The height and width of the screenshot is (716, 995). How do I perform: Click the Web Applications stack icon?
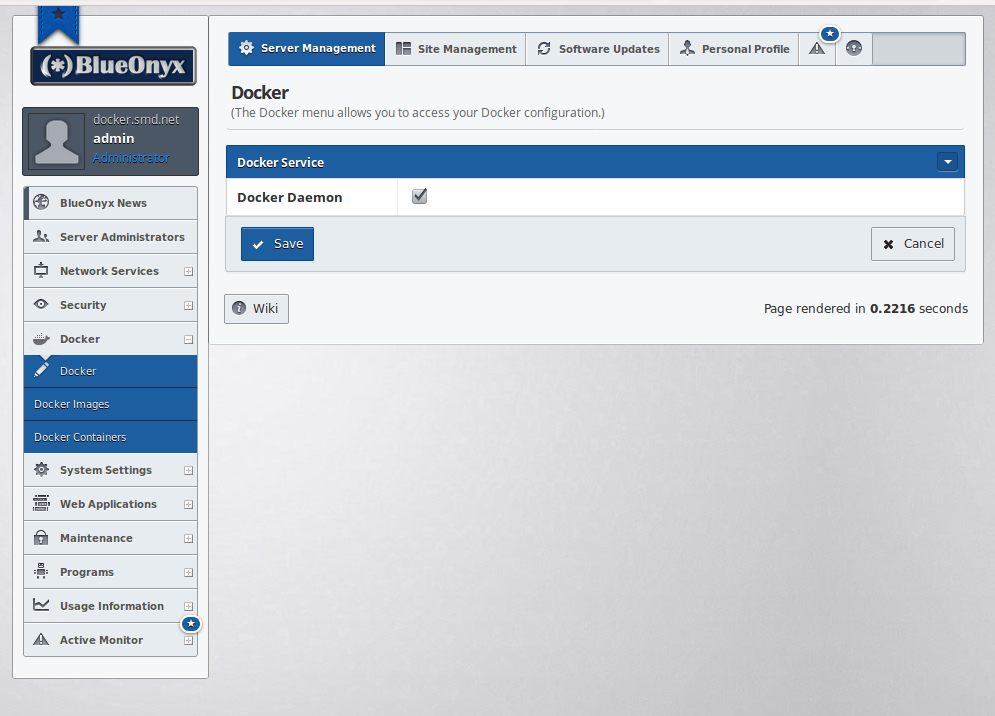pos(41,503)
